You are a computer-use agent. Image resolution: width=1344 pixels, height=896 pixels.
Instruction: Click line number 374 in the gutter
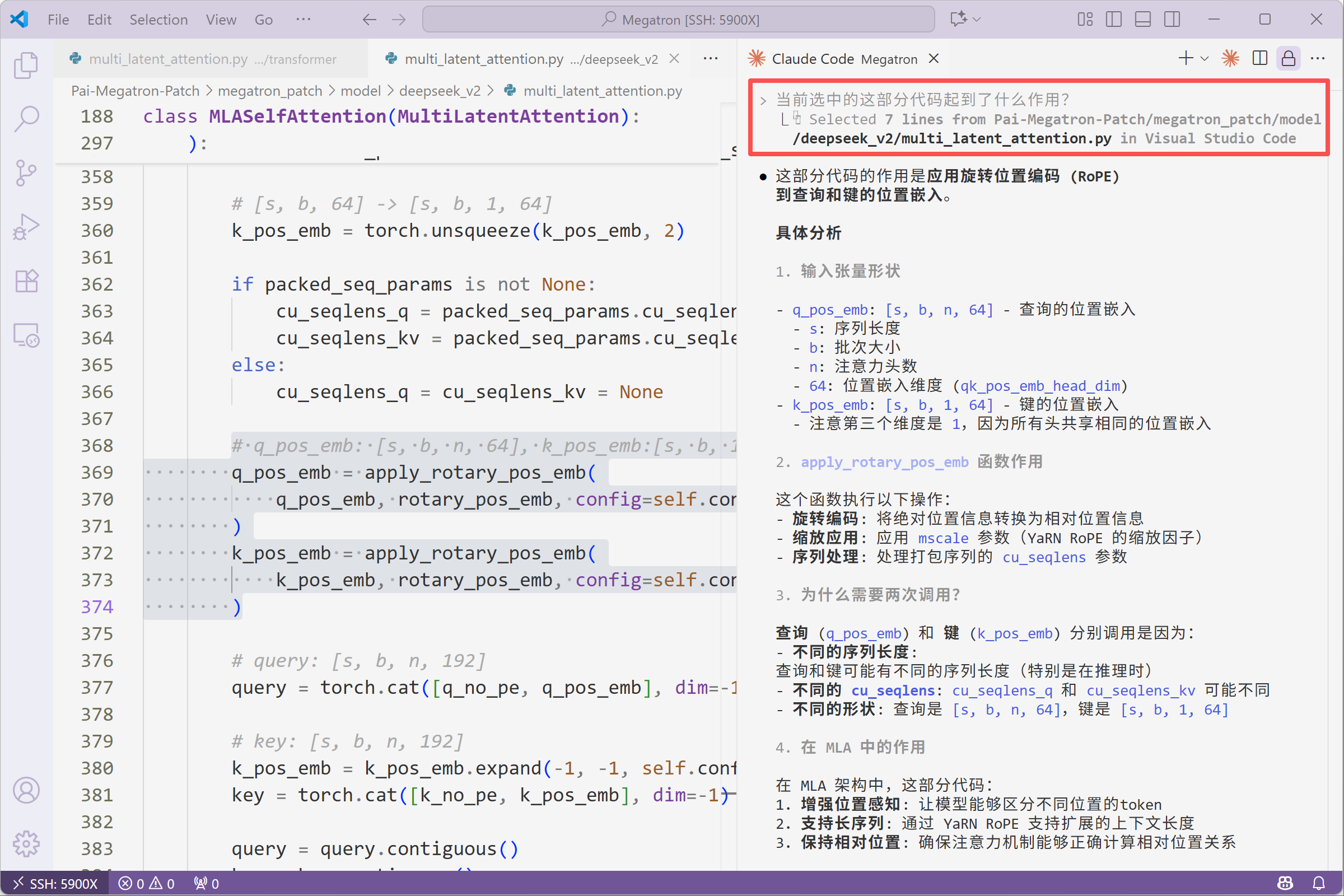[97, 606]
